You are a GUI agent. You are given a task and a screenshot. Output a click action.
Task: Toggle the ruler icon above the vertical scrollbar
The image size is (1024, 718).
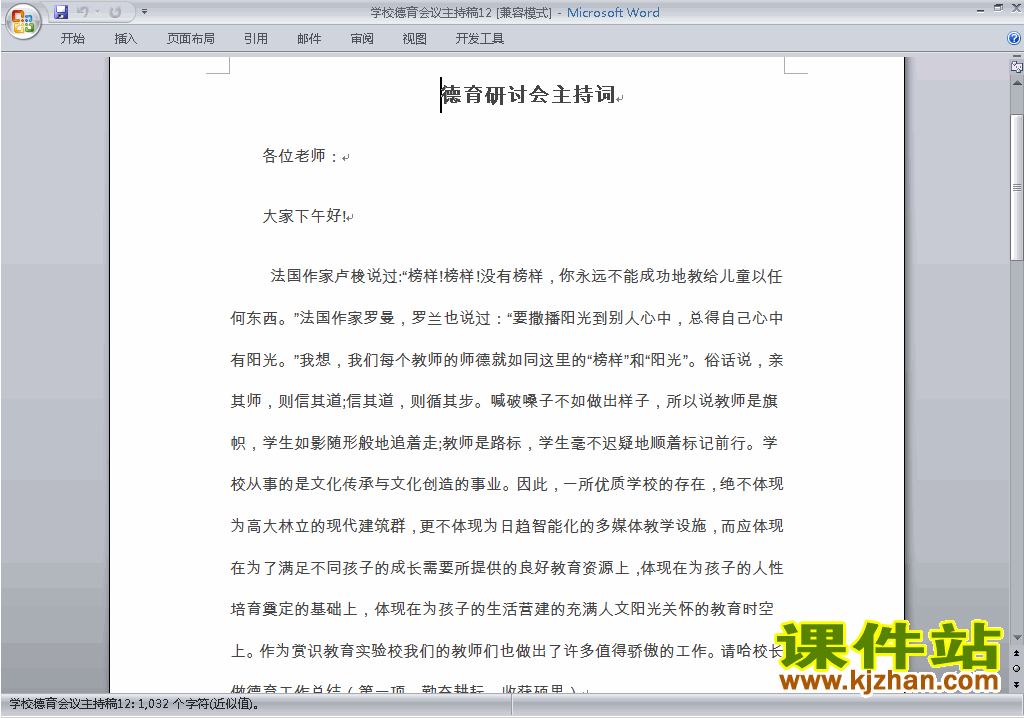coord(1017,66)
